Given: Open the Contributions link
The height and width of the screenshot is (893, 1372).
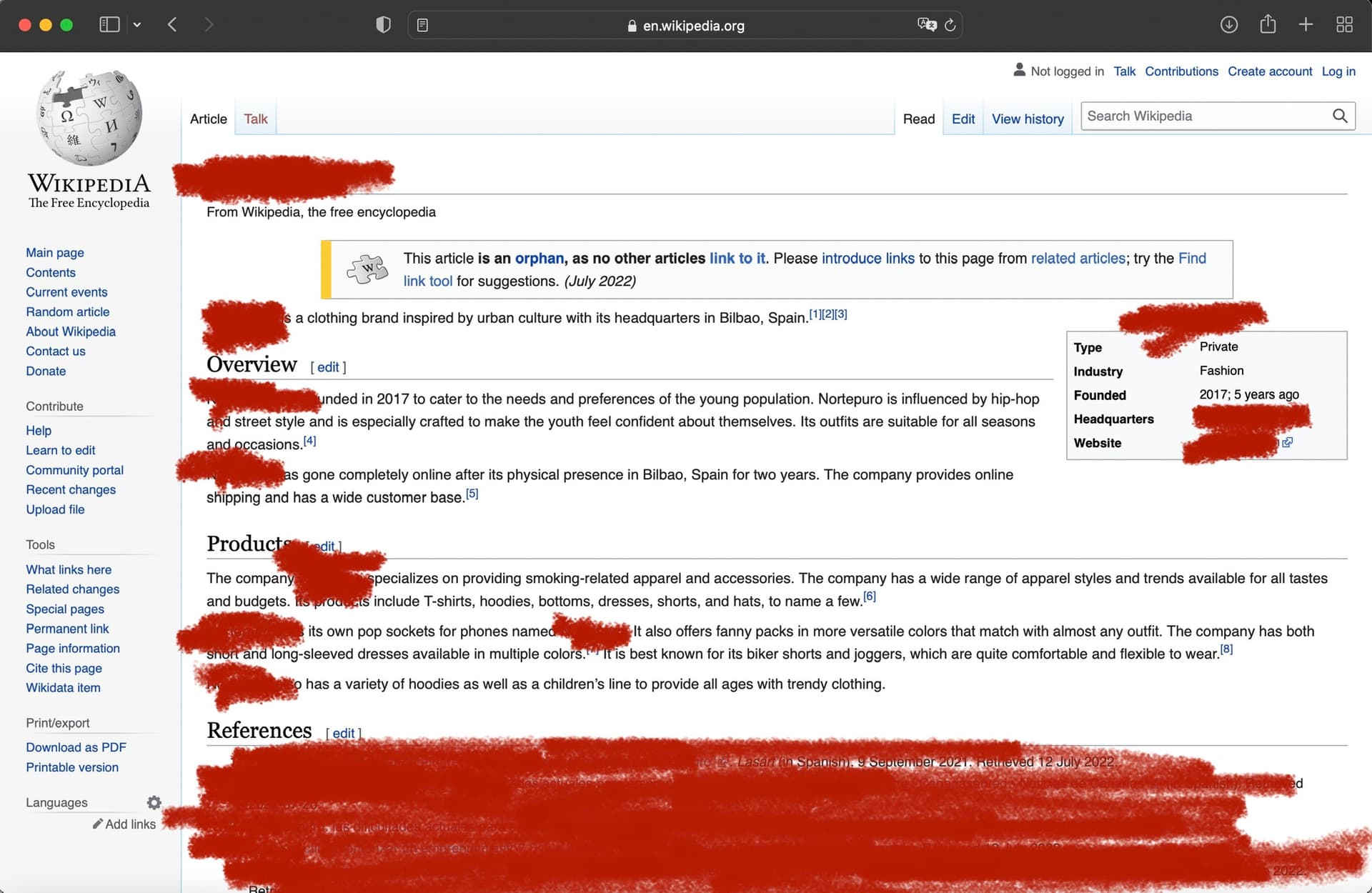Looking at the screenshot, I should click(1181, 71).
